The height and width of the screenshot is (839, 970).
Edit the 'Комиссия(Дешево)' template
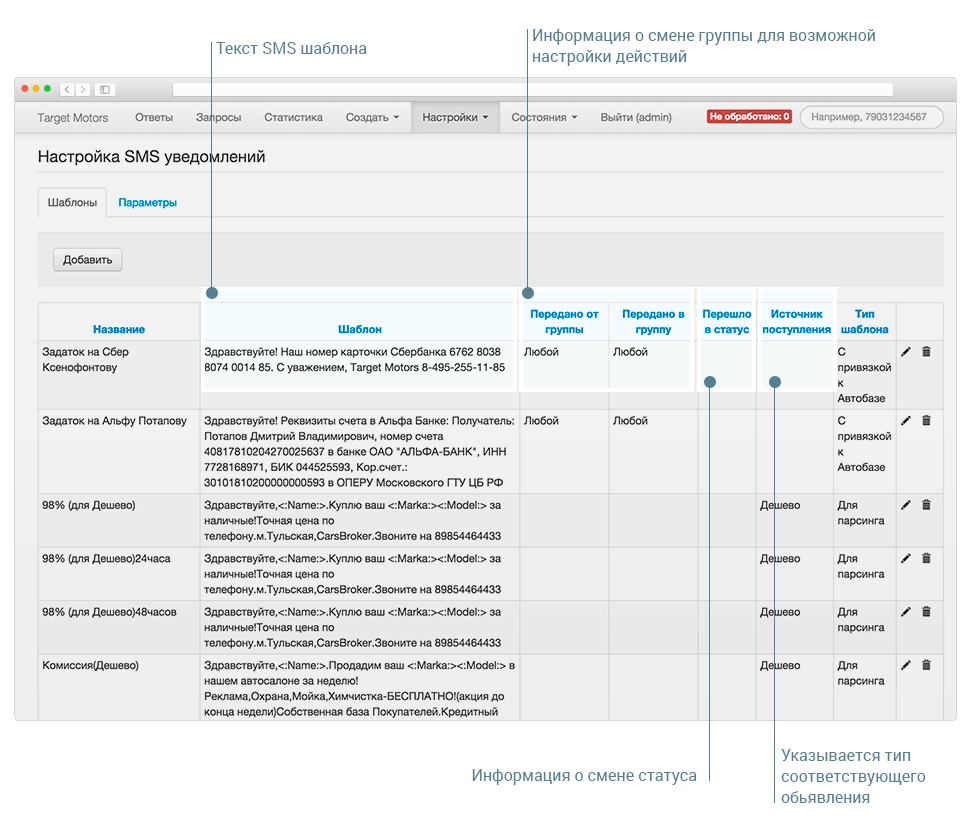click(906, 665)
